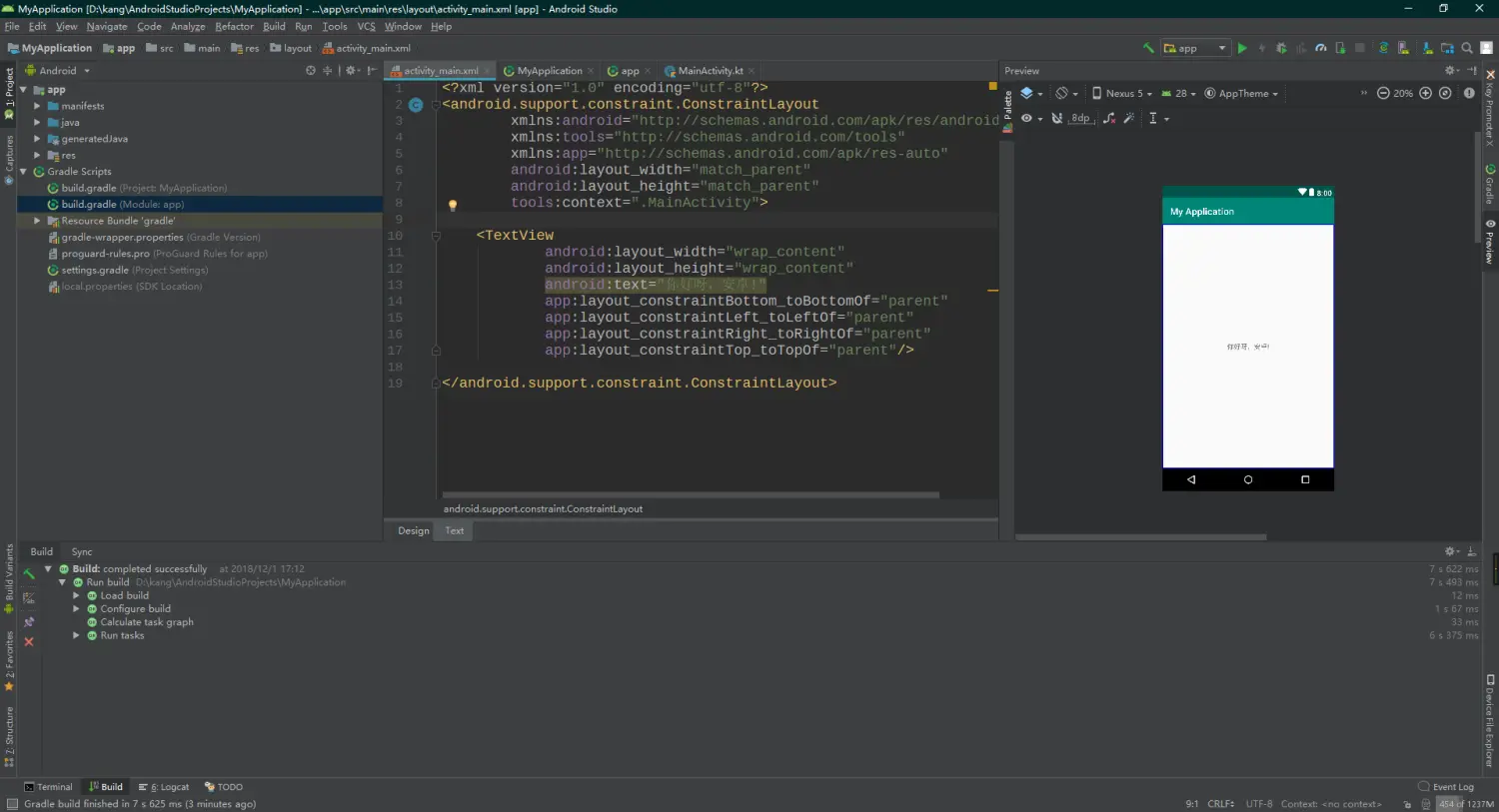Zoom out the layout preview
The width and height of the screenshot is (1499, 812).
click(x=1383, y=93)
